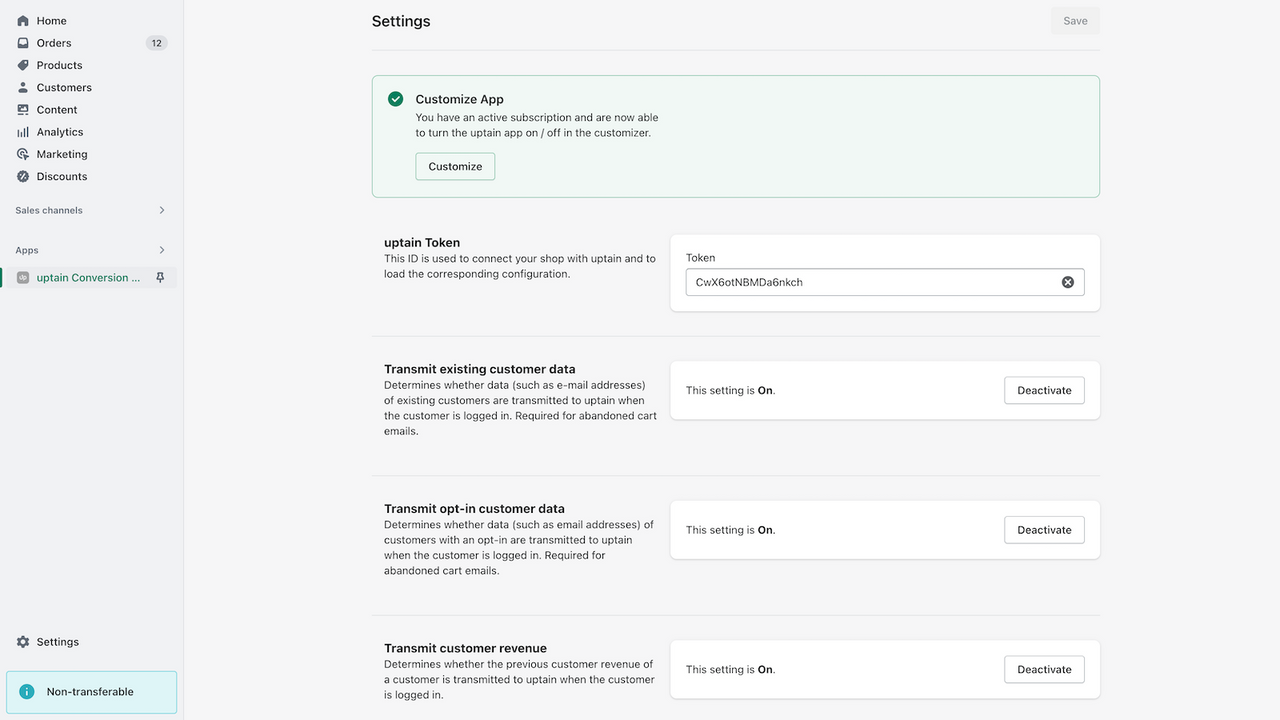Viewport: 1280px width, 720px height.
Task: Expand the Apps section chevron
Action: point(162,250)
